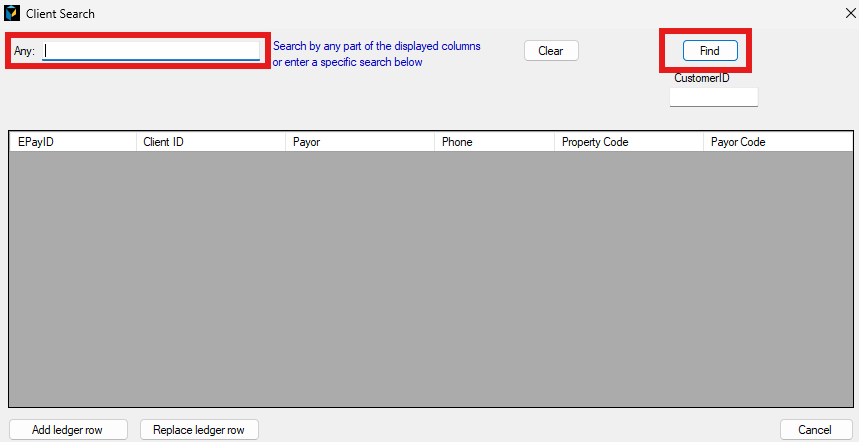This screenshot has height=442, width=859.
Task: Click the blue search hint text
Action: tap(376, 54)
